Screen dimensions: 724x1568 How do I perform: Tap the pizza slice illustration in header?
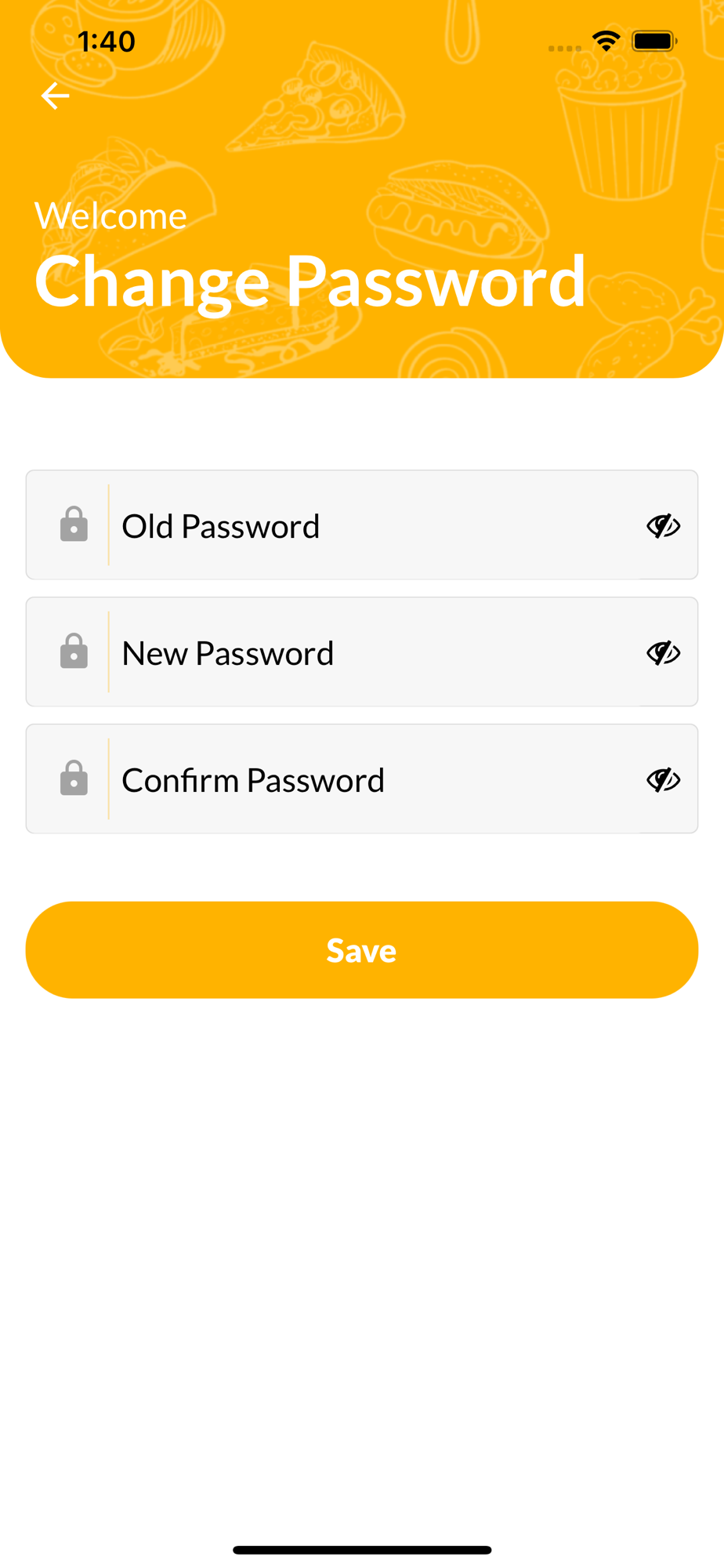[x=317, y=98]
